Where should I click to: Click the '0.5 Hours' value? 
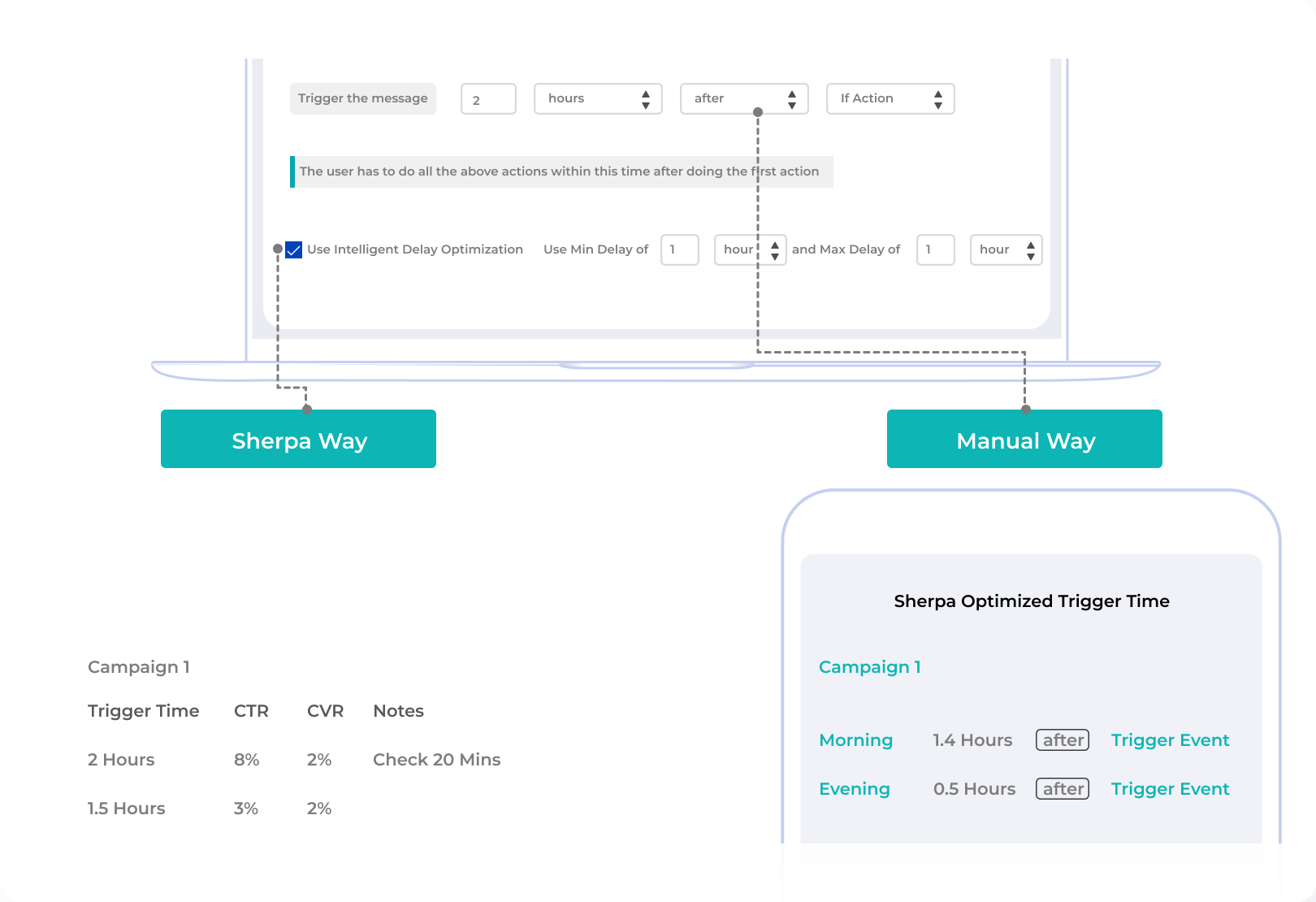[974, 789]
